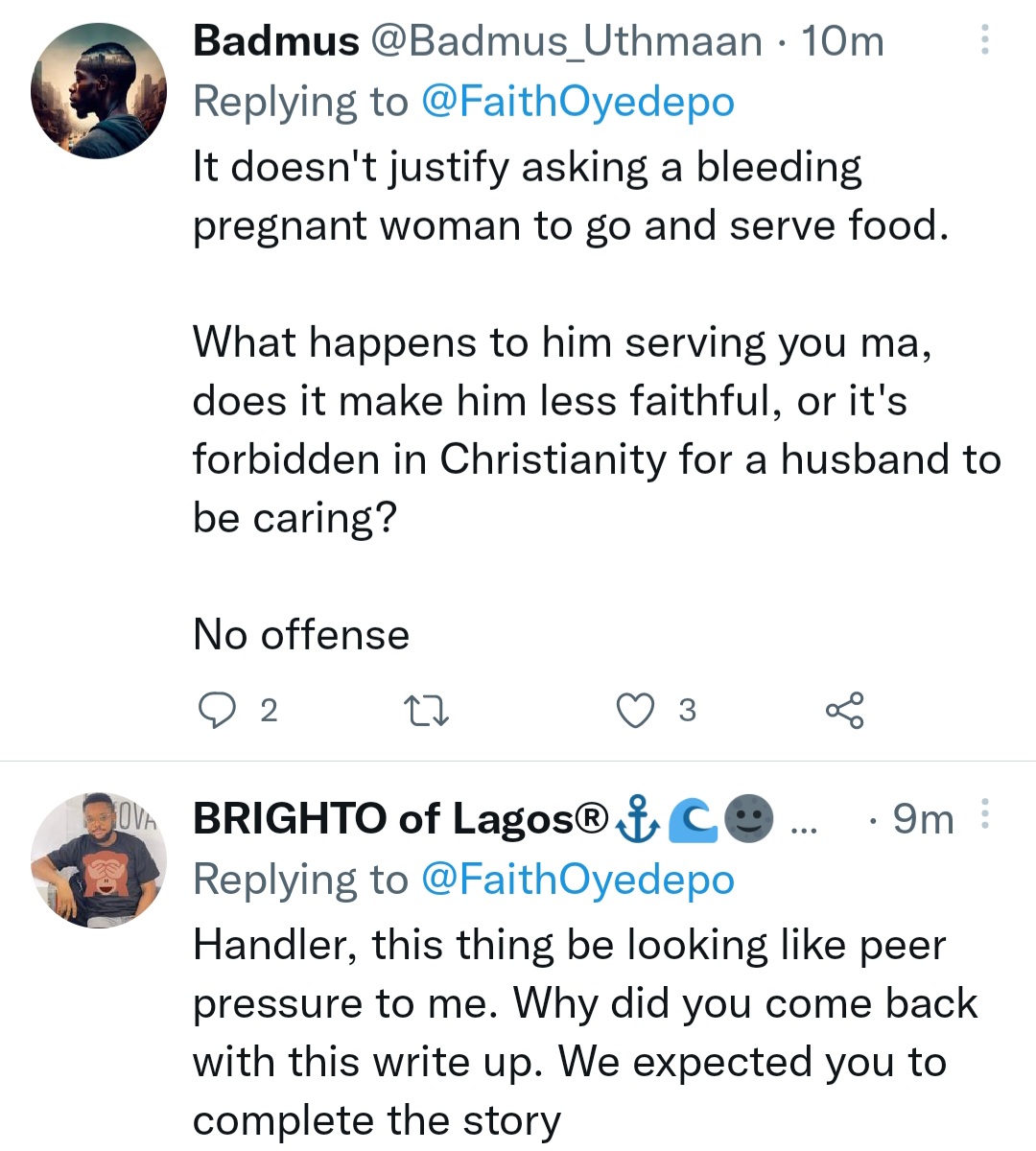Tap the reply speech bubble icon on Badmus's tweet
The height and width of the screenshot is (1151, 1036).
point(216,711)
